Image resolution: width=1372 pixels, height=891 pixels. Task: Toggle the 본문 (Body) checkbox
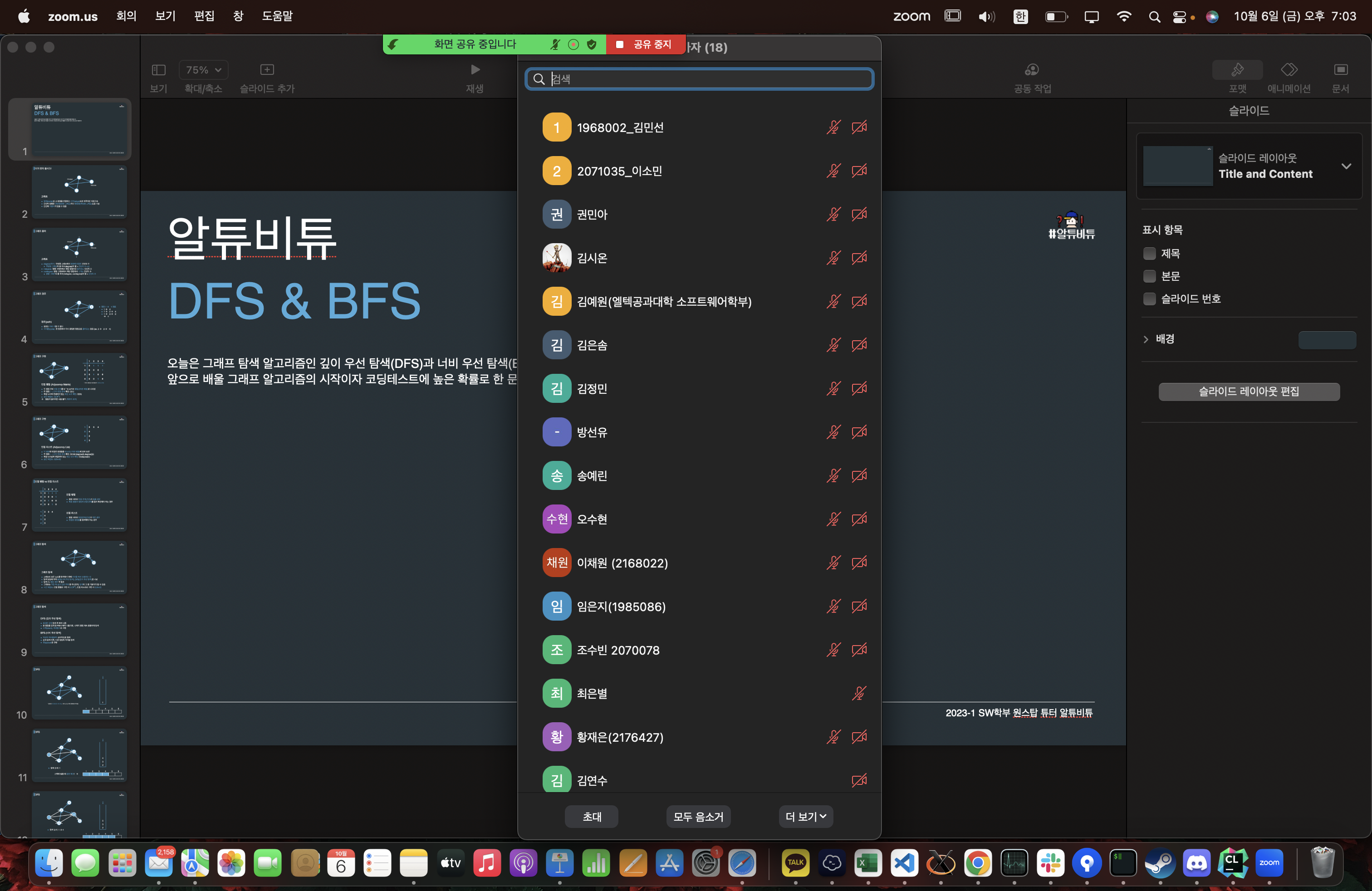click(x=1150, y=276)
